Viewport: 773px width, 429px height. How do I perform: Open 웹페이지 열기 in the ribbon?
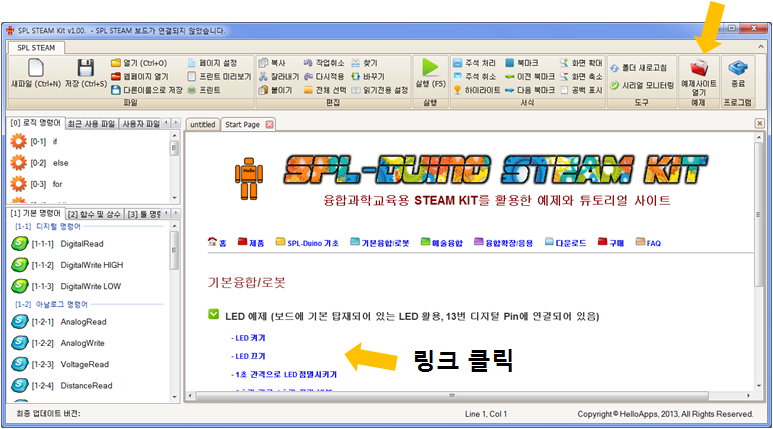[140, 76]
